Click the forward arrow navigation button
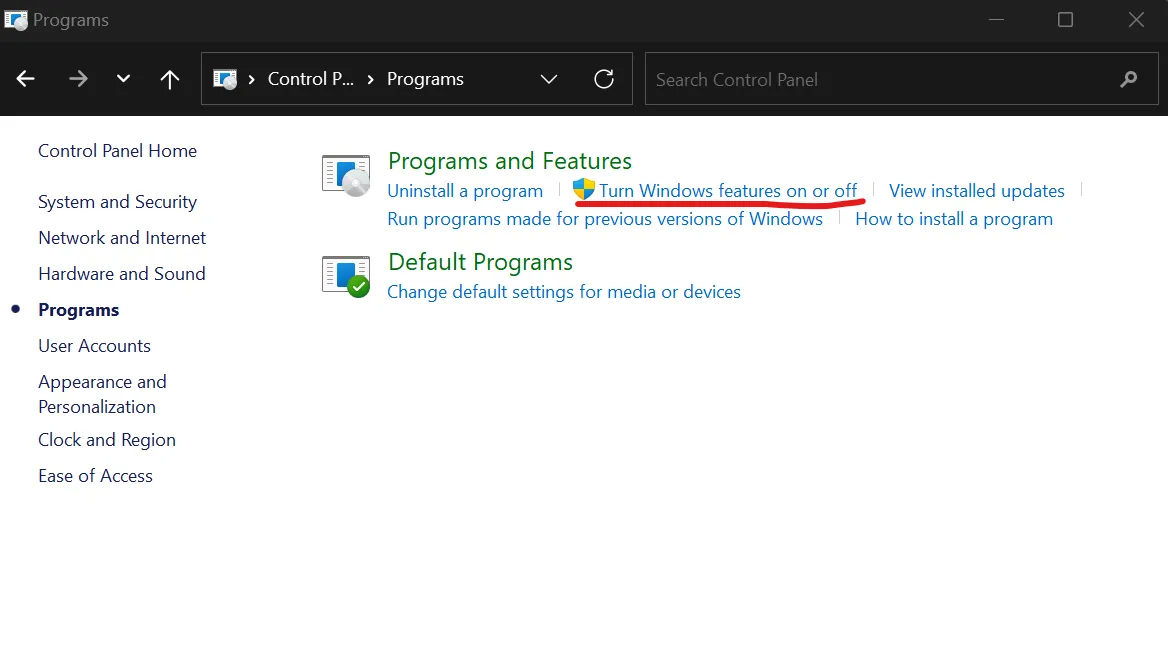1168x661 pixels. click(78, 79)
